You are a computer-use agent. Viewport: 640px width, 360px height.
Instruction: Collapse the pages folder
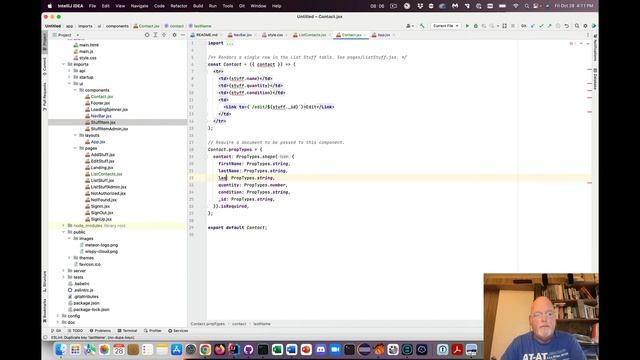pyautogui.click(x=75, y=148)
